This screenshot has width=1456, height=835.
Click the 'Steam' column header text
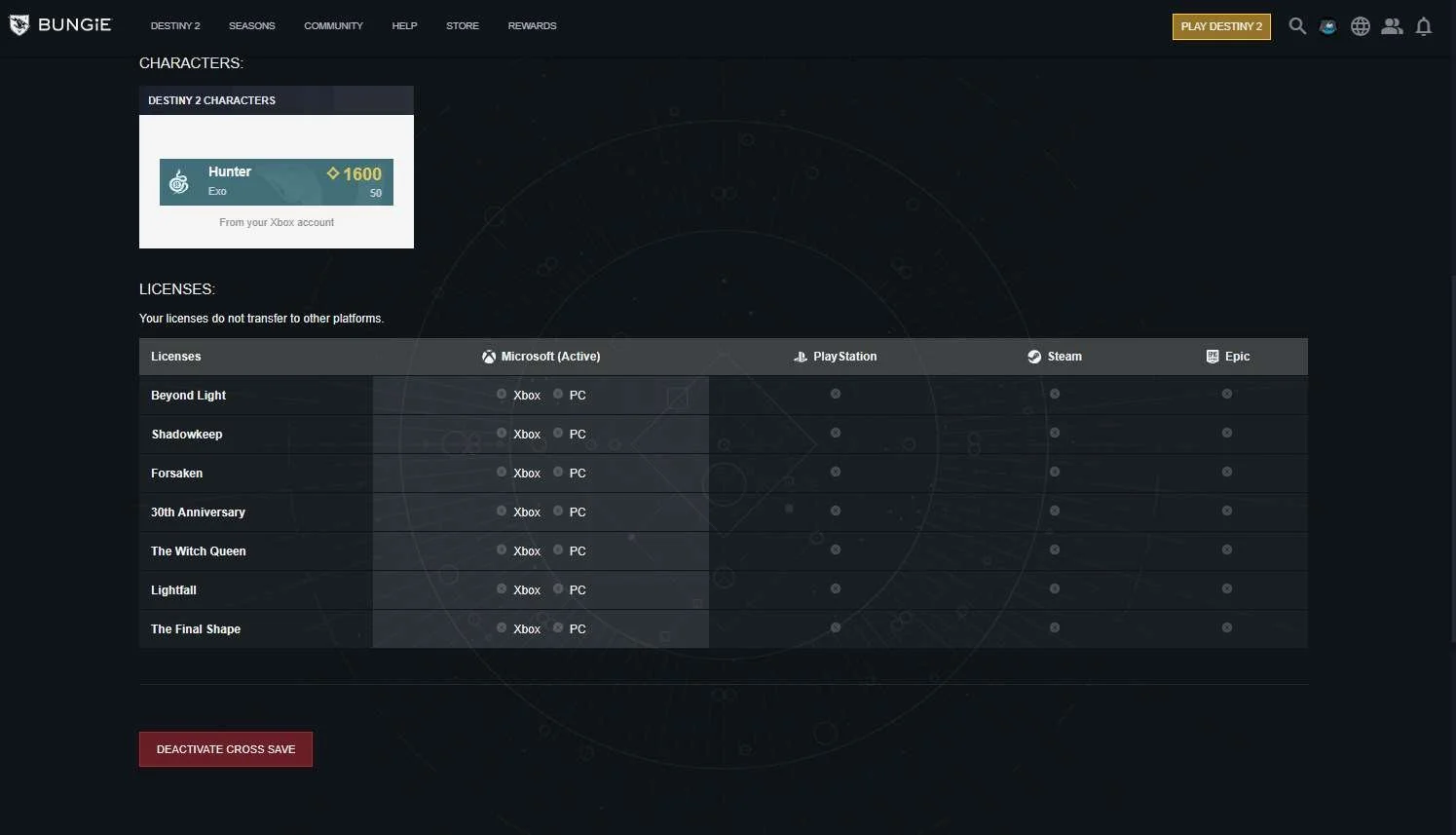pyautogui.click(x=1064, y=357)
